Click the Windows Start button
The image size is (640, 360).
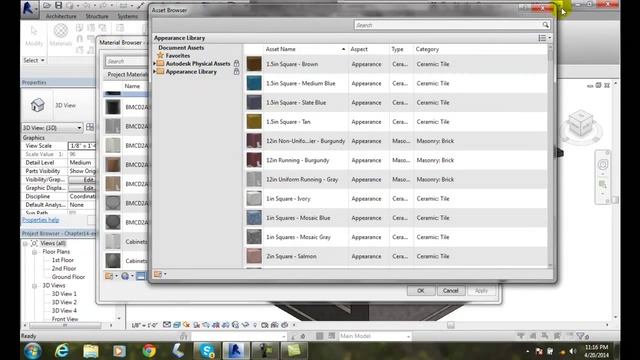coord(32,351)
